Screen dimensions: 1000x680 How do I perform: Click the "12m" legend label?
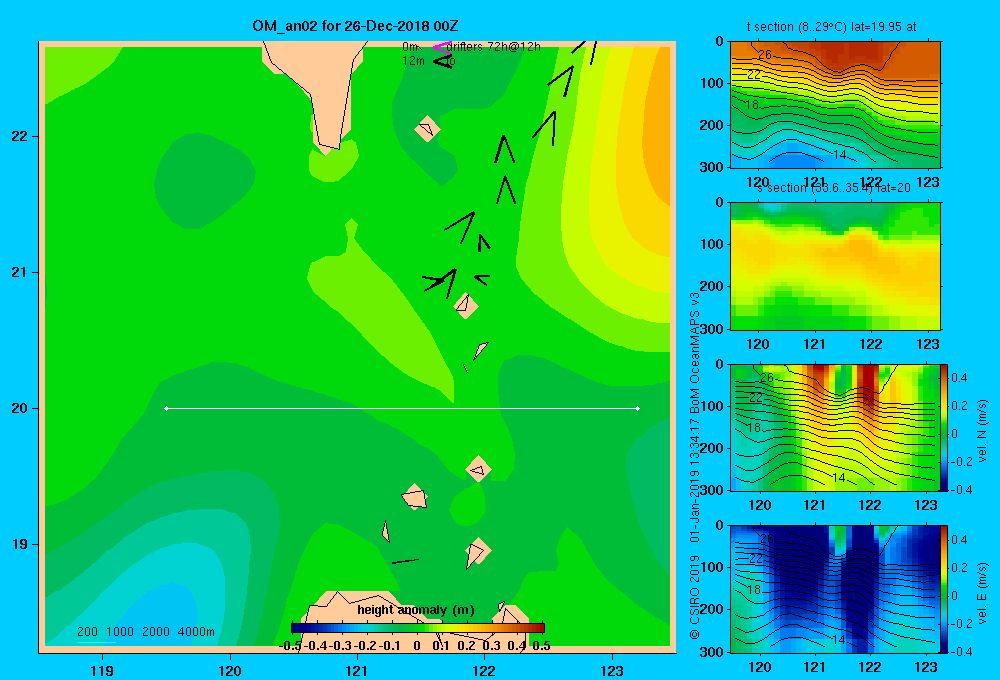click(x=413, y=61)
